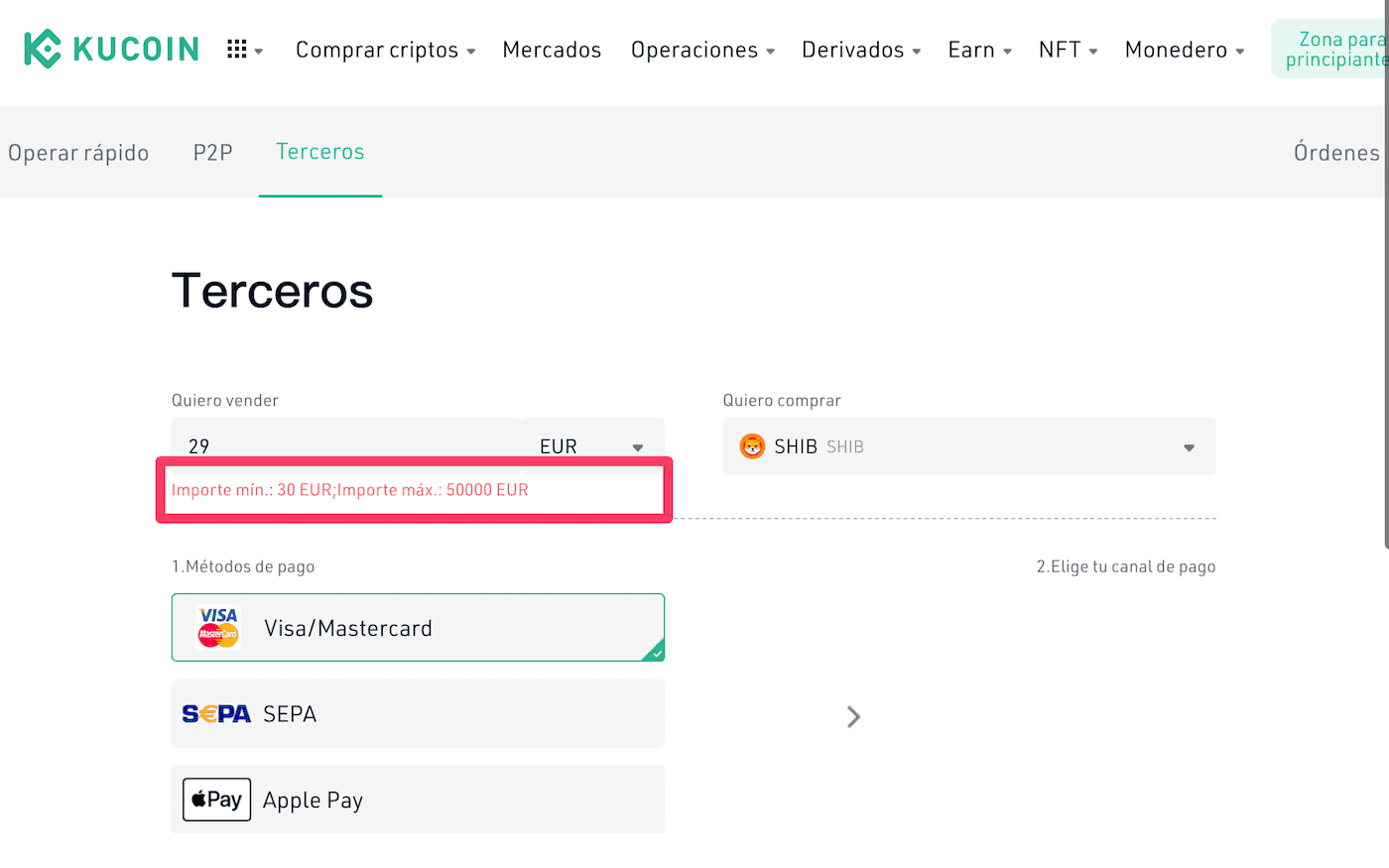Open Zona para principiantes button
1389x868 pixels.
(x=1330, y=49)
